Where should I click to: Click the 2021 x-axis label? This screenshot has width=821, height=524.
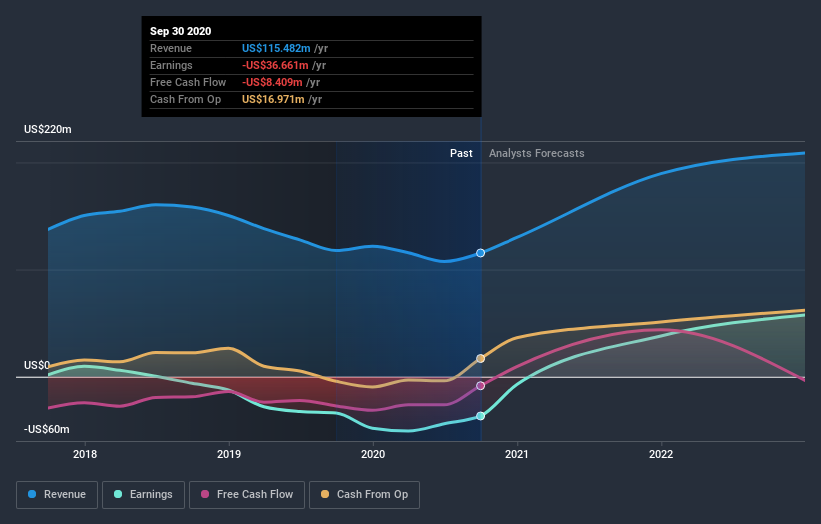517,454
